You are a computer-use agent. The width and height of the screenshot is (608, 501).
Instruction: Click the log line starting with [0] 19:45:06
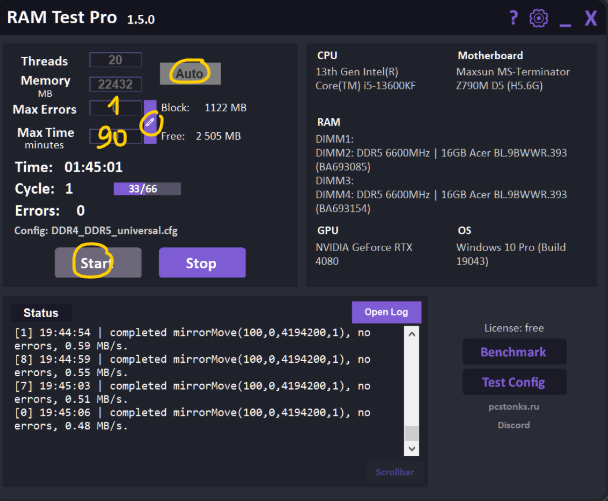pos(192,419)
